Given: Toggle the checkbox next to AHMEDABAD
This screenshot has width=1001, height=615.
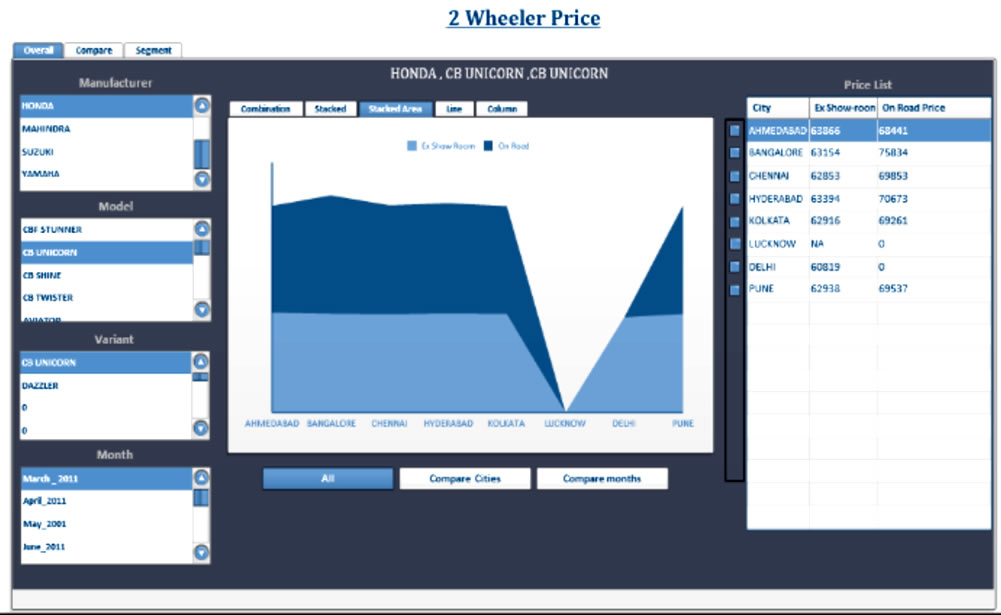Looking at the screenshot, I should click(x=734, y=130).
